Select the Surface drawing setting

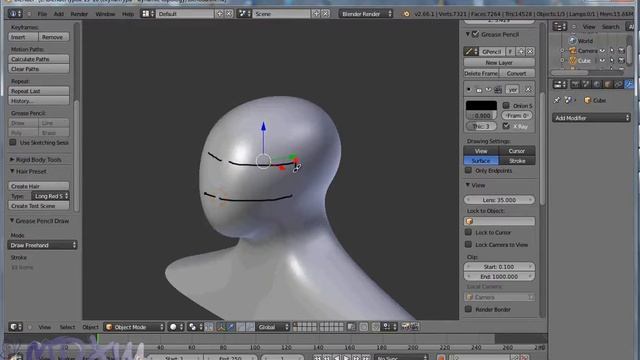tap(481, 161)
